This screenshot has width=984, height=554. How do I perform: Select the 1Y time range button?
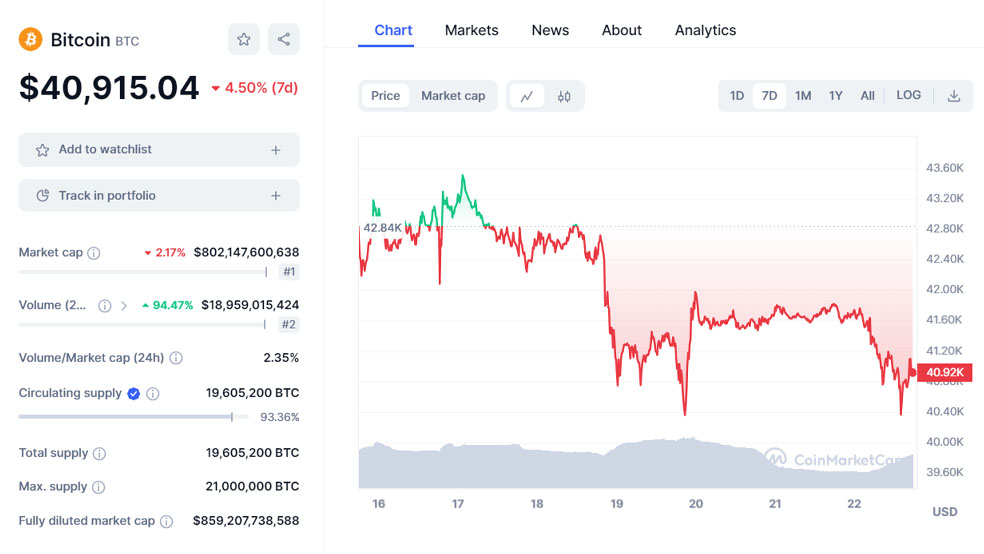[x=836, y=96]
